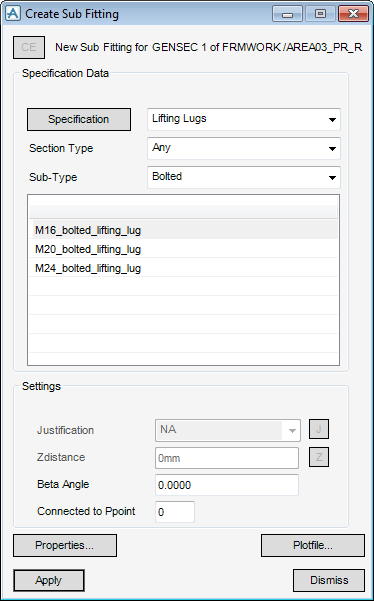This screenshot has height=601, width=374.
Task: Click the Z distance pick button
Action: pyautogui.click(x=319, y=456)
